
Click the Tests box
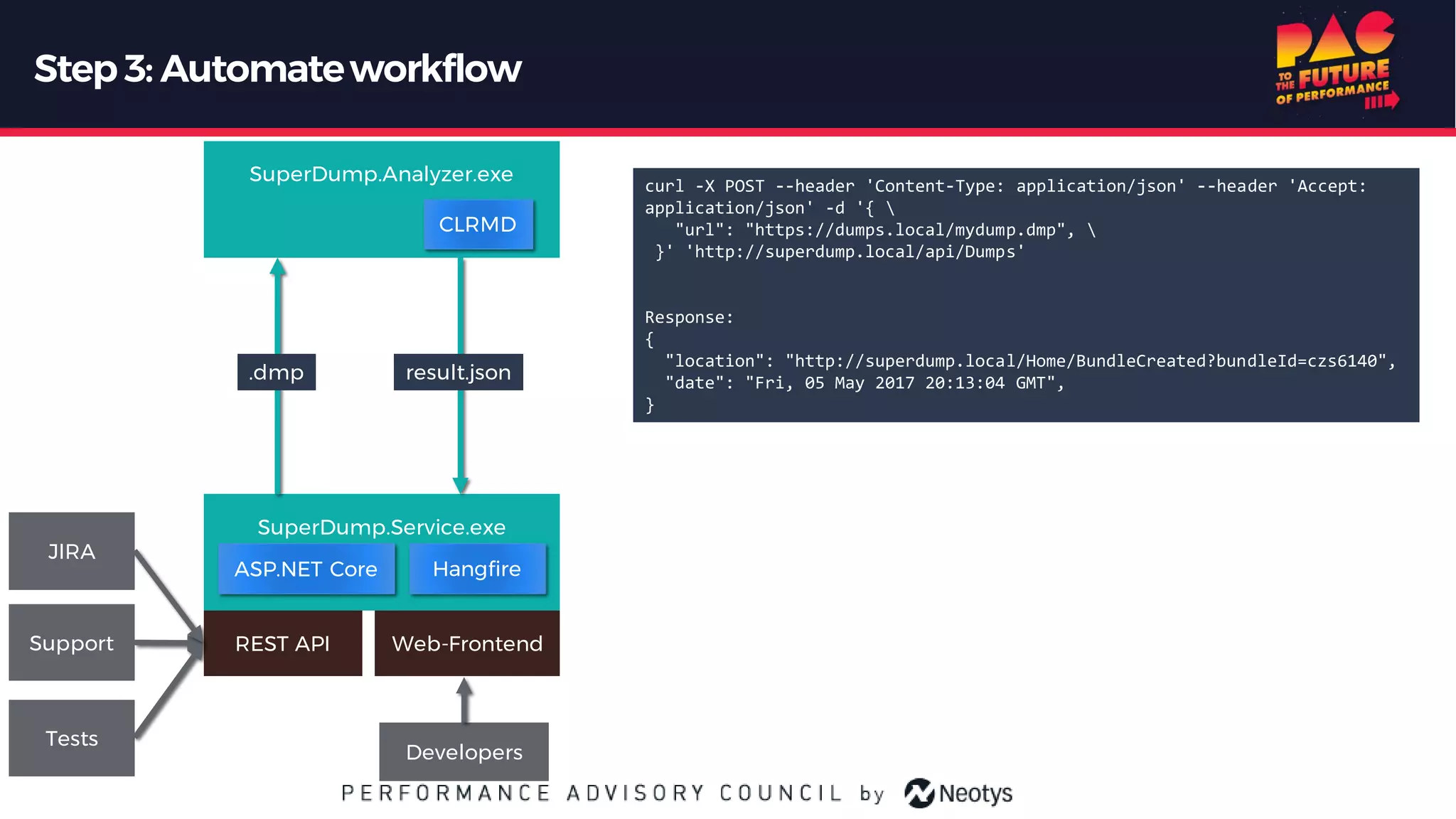click(x=72, y=738)
